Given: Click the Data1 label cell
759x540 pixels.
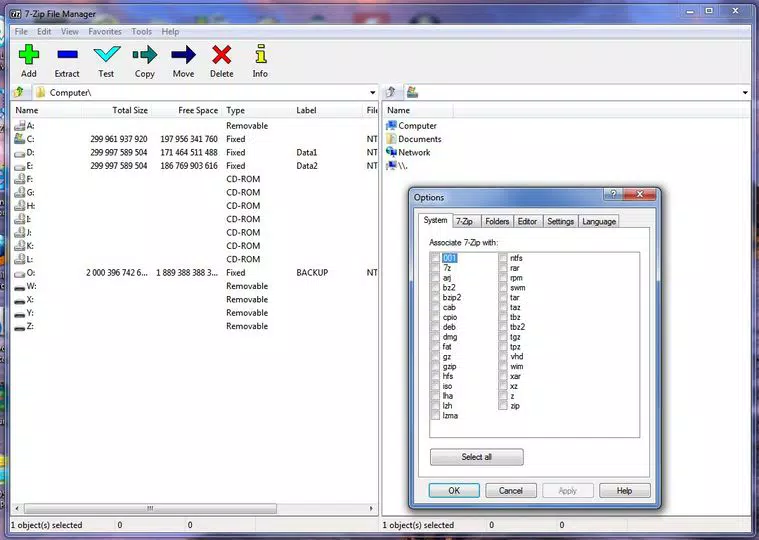Looking at the screenshot, I should click(x=307, y=152).
